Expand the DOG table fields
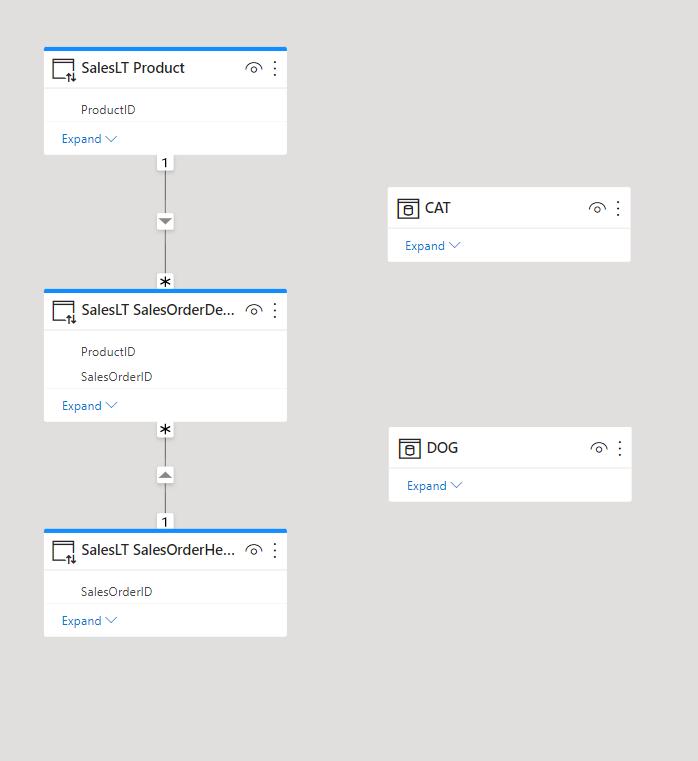This screenshot has width=698, height=761. pos(434,485)
